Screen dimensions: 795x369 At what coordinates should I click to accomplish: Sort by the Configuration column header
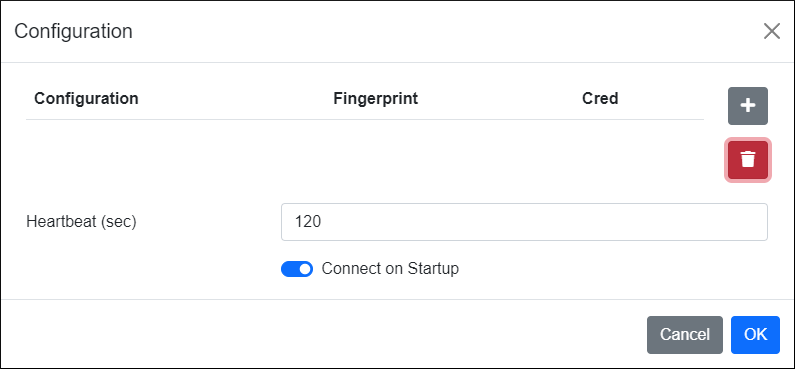[86, 98]
